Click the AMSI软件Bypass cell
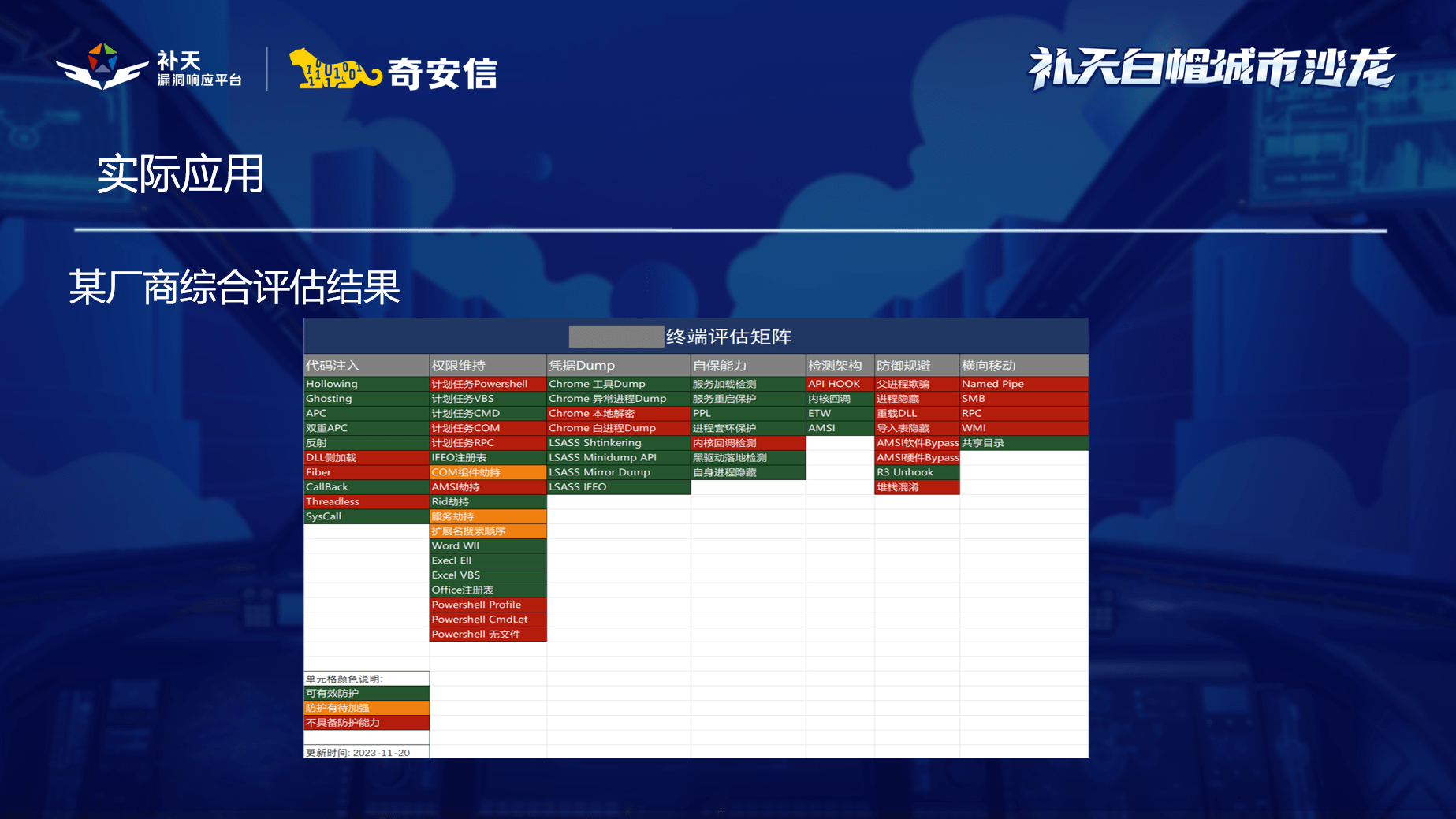 pyautogui.click(x=917, y=443)
